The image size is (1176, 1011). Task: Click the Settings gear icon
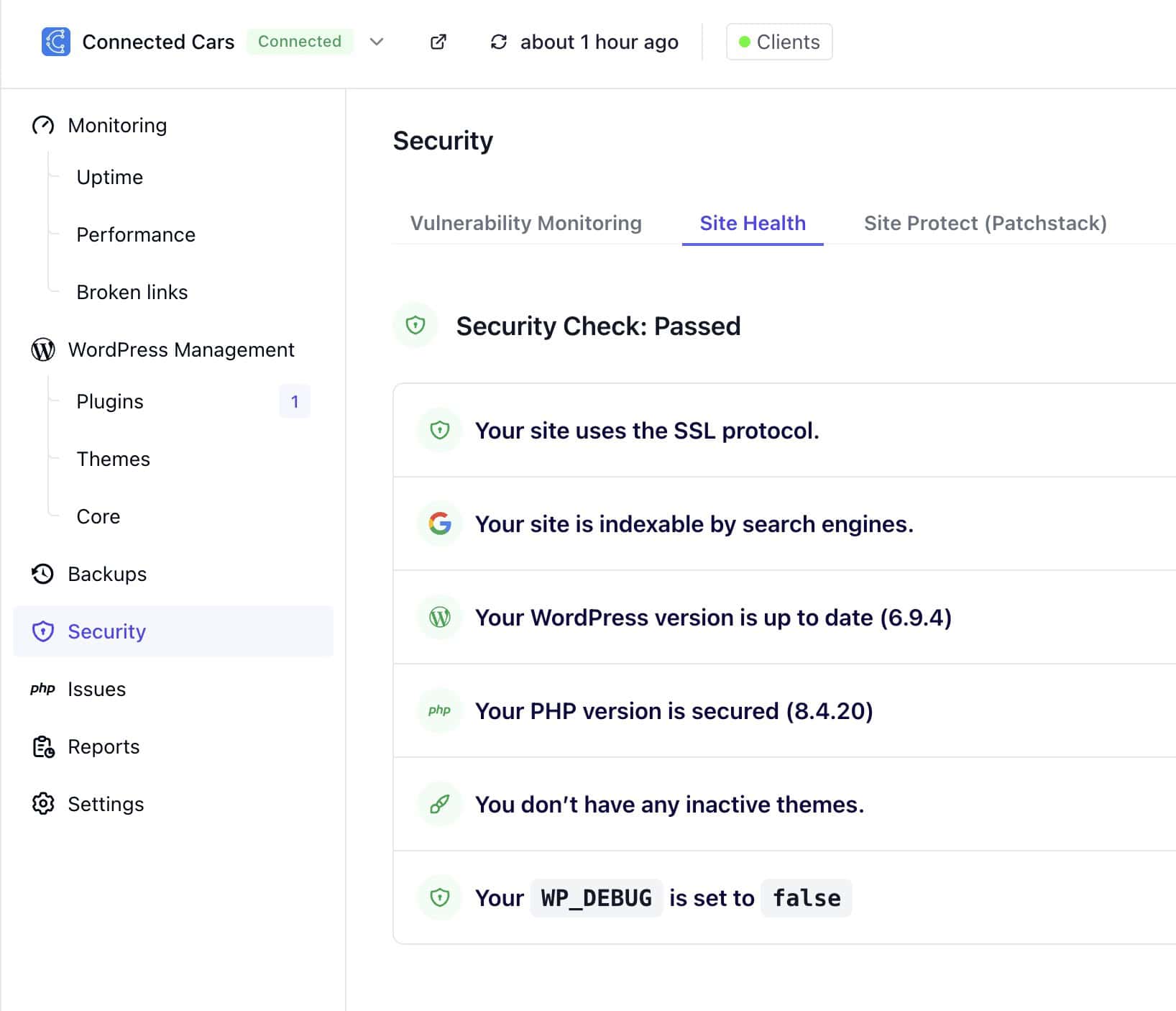tap(43, 804)
